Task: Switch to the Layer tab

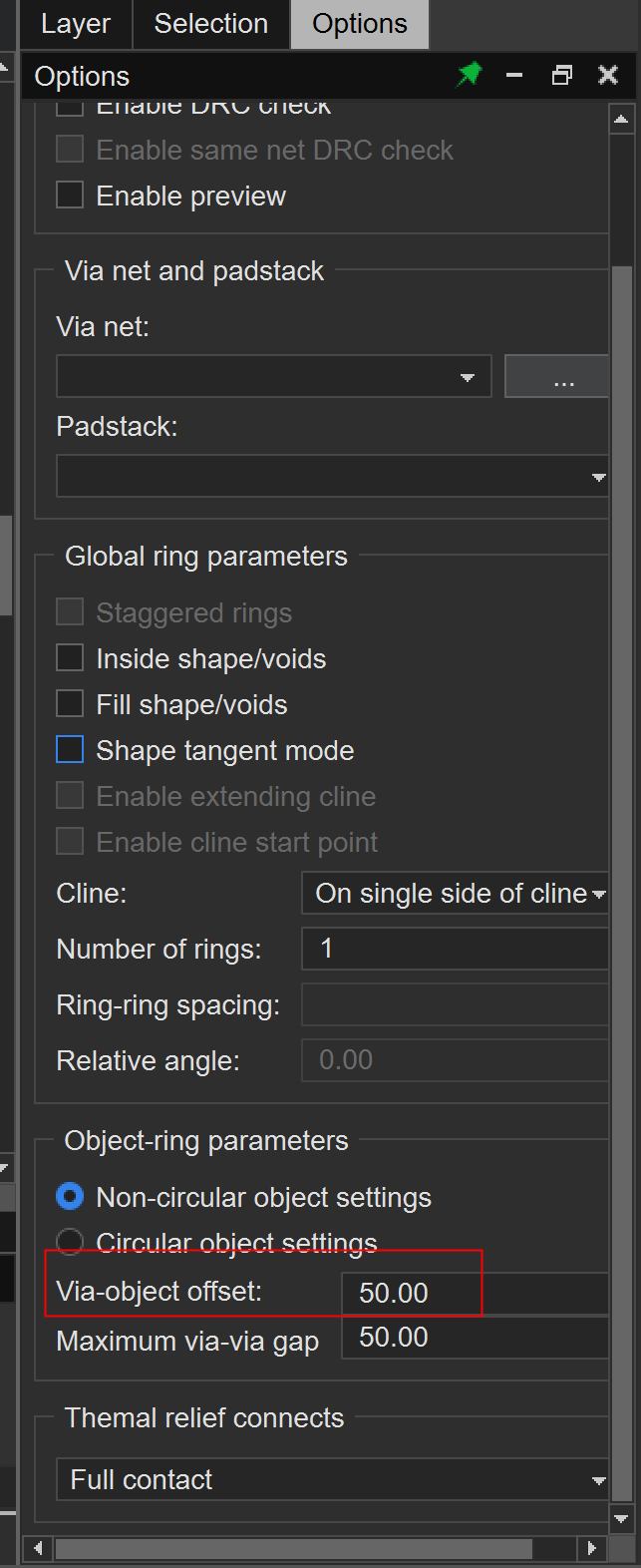Action: (75, 24)
